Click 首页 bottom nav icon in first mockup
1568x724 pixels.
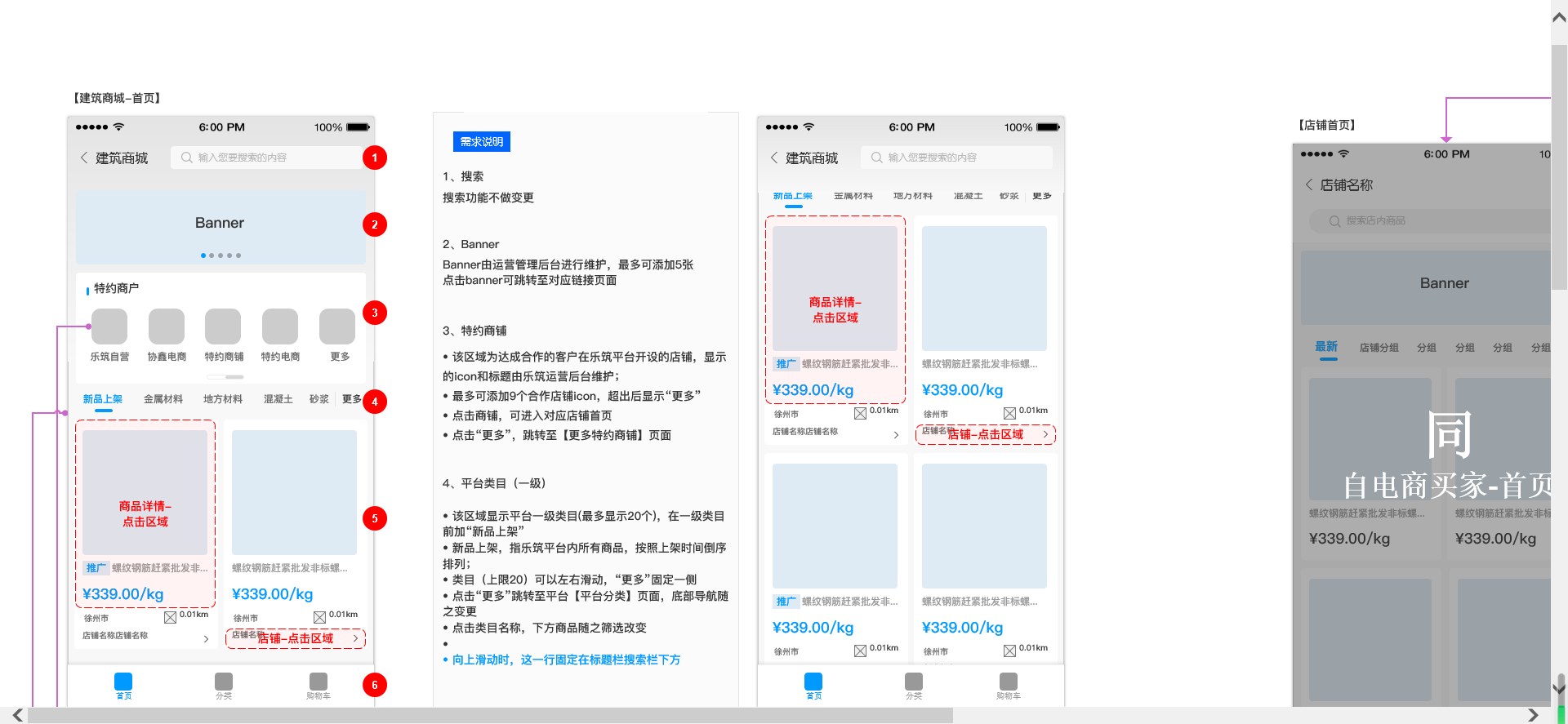(123, 681)
